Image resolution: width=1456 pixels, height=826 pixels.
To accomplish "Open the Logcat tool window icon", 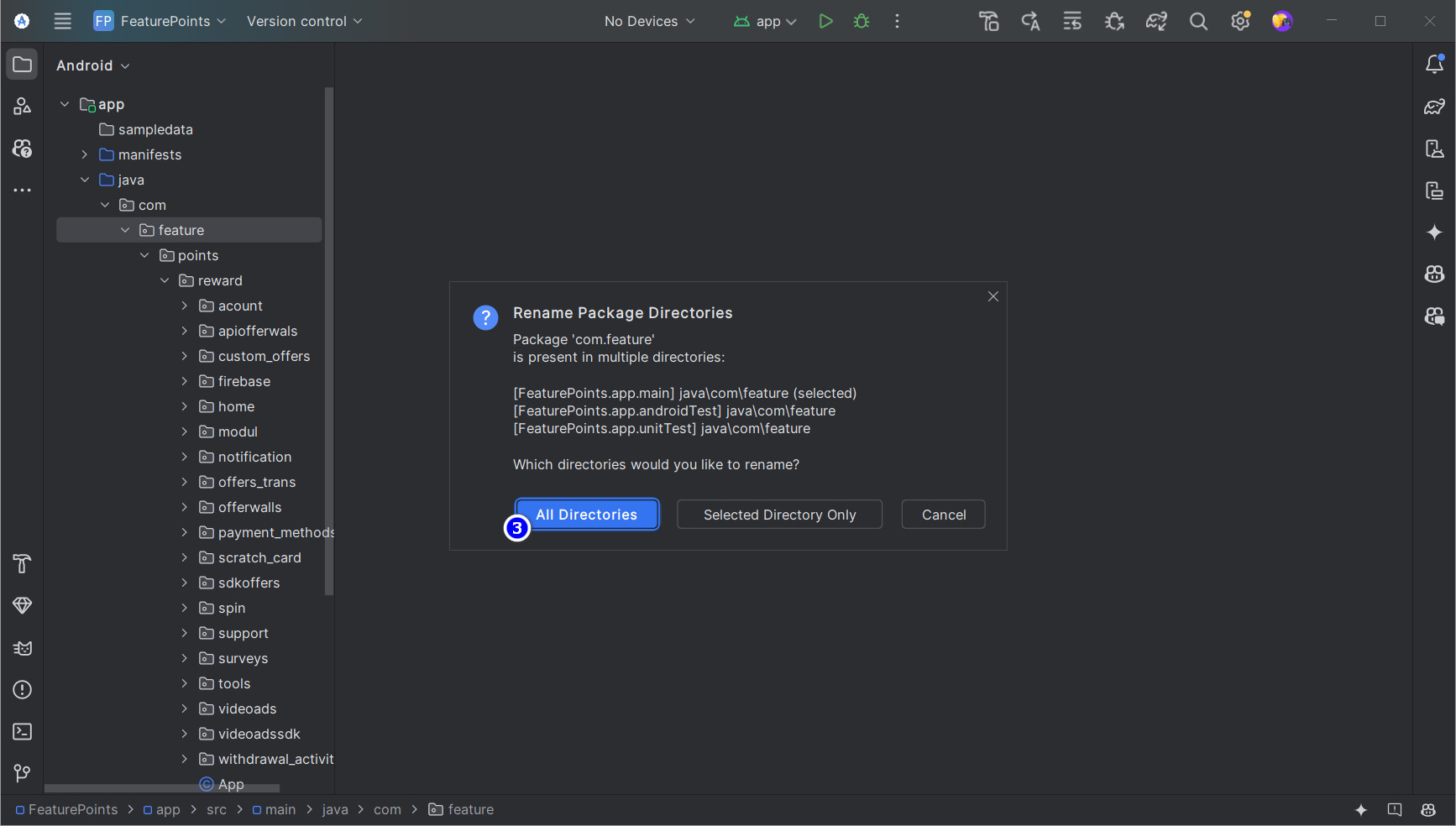I will (x=23, y=648).
